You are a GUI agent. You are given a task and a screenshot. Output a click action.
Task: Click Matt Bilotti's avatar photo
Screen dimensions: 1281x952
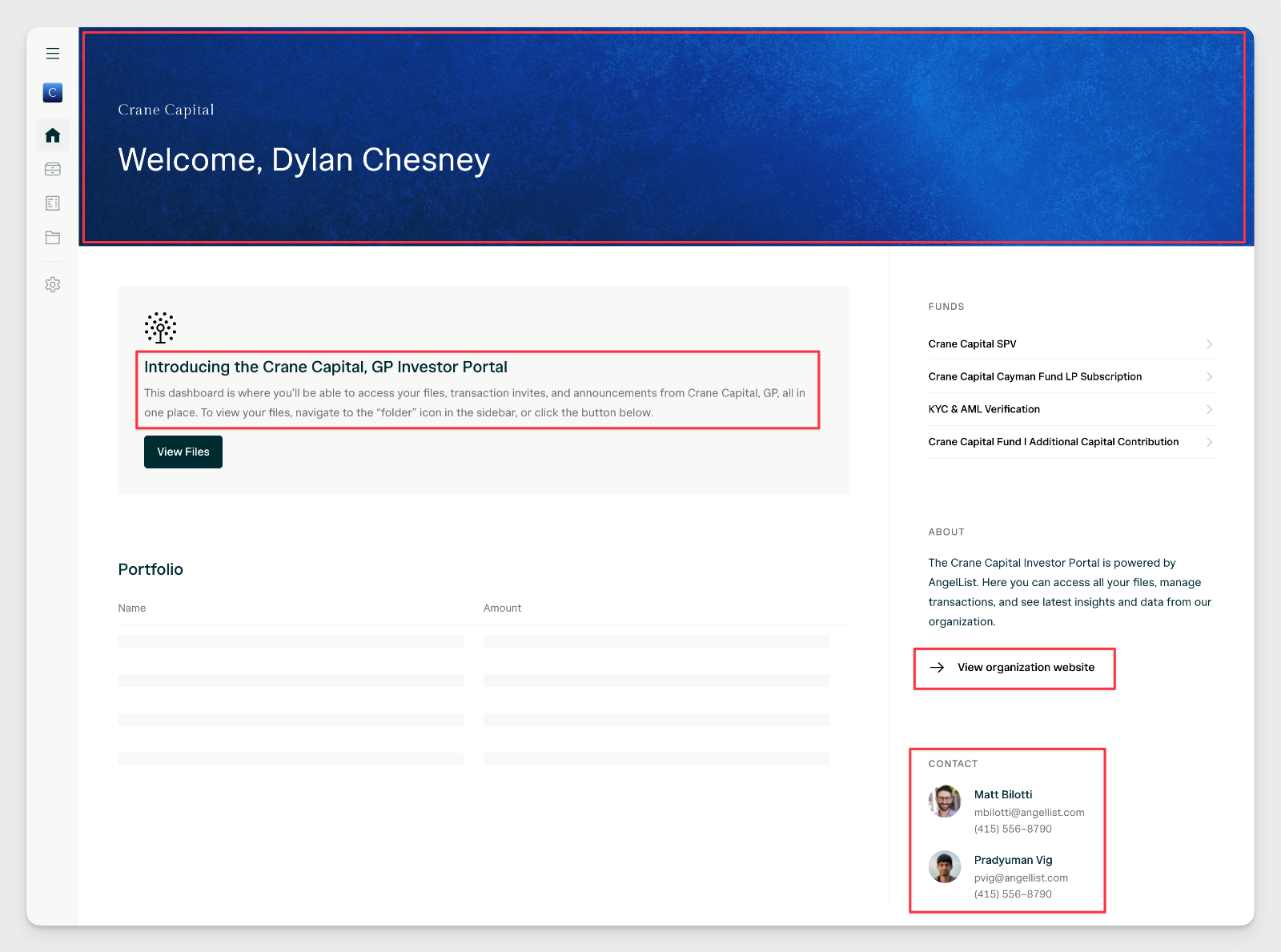pos(945,801)
